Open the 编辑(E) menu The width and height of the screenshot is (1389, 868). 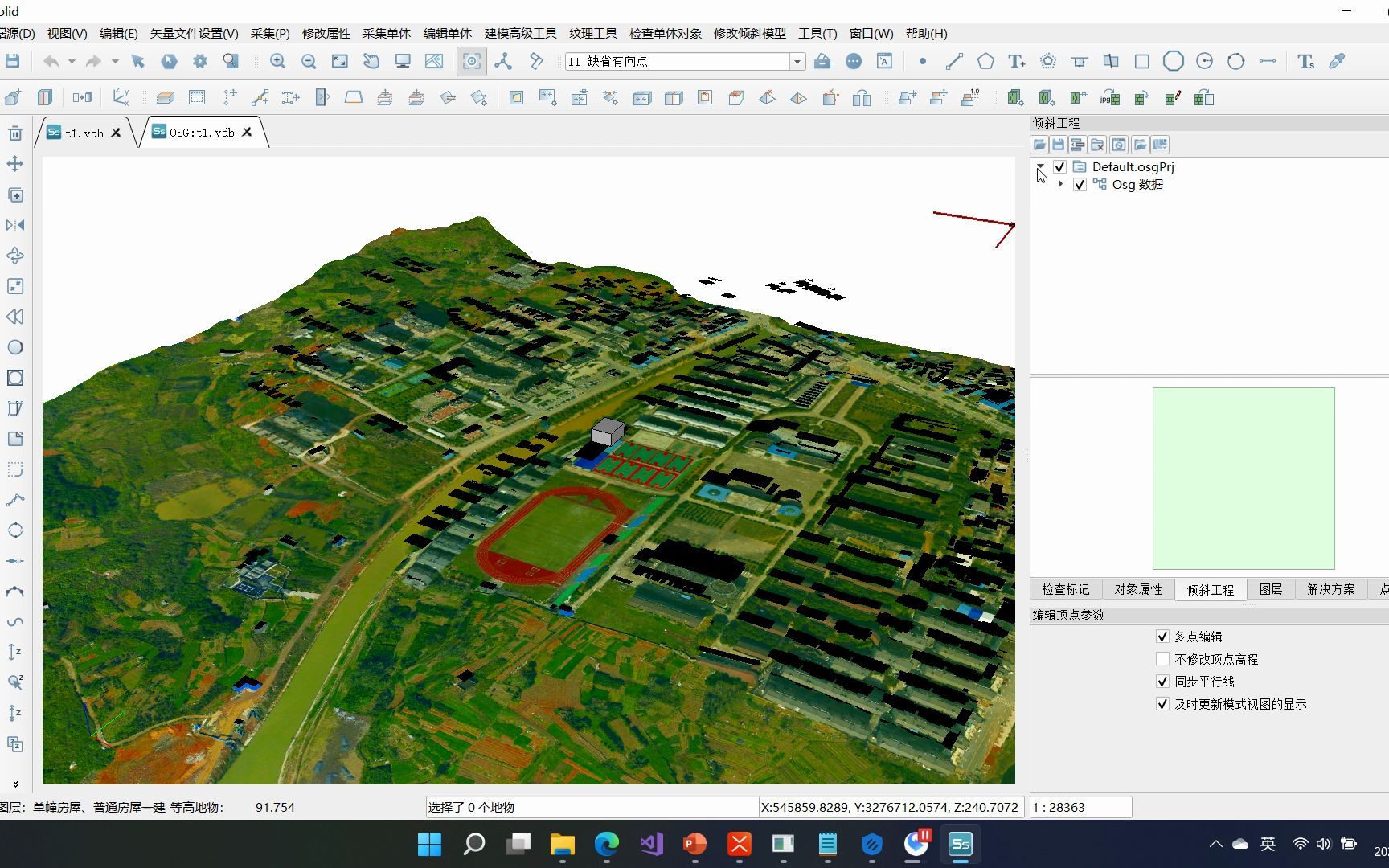point(118,34)
